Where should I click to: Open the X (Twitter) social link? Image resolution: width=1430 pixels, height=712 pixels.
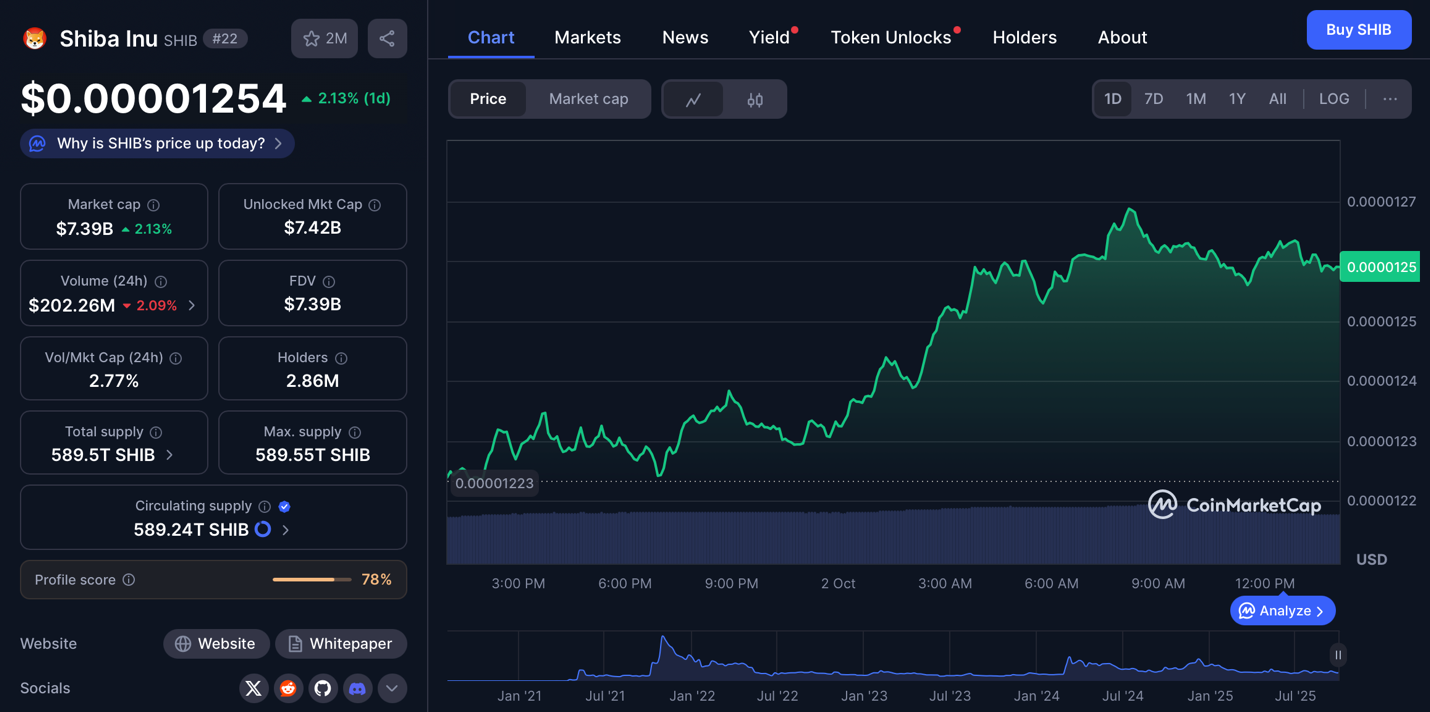tap(254, 688)
